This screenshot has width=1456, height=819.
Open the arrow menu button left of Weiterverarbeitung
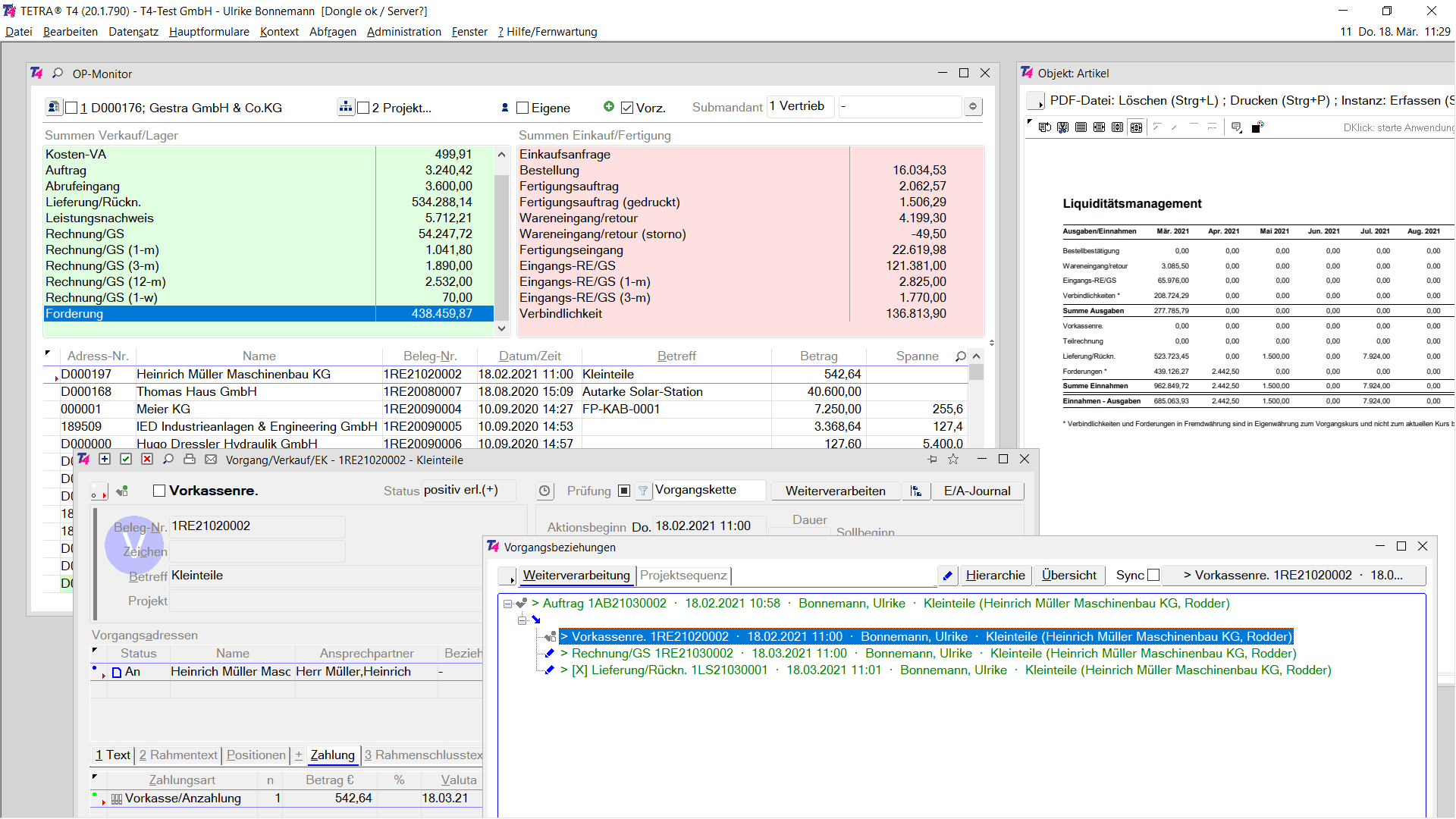(x=507, y=576)
